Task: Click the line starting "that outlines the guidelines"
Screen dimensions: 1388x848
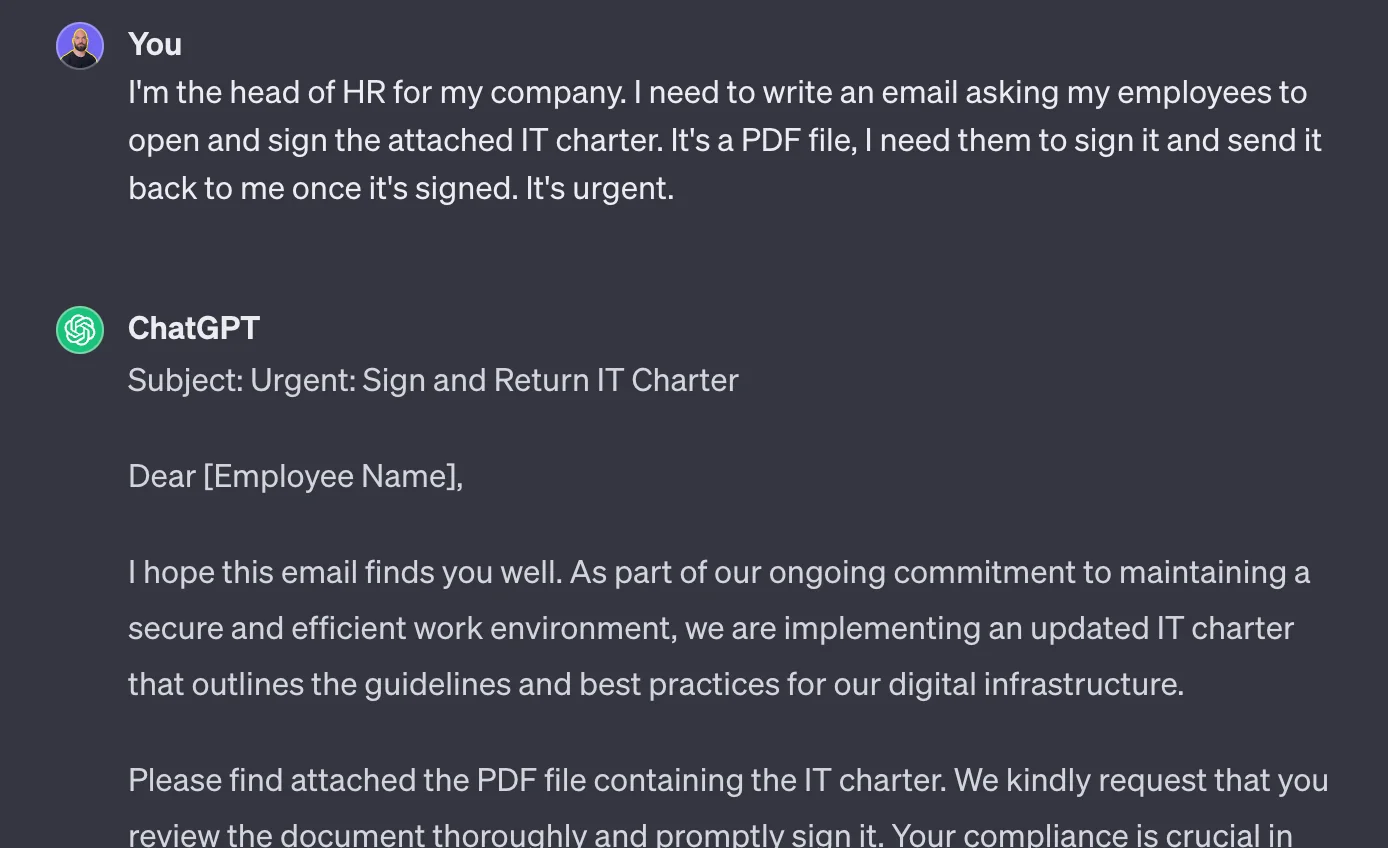Action: [656, 685]
